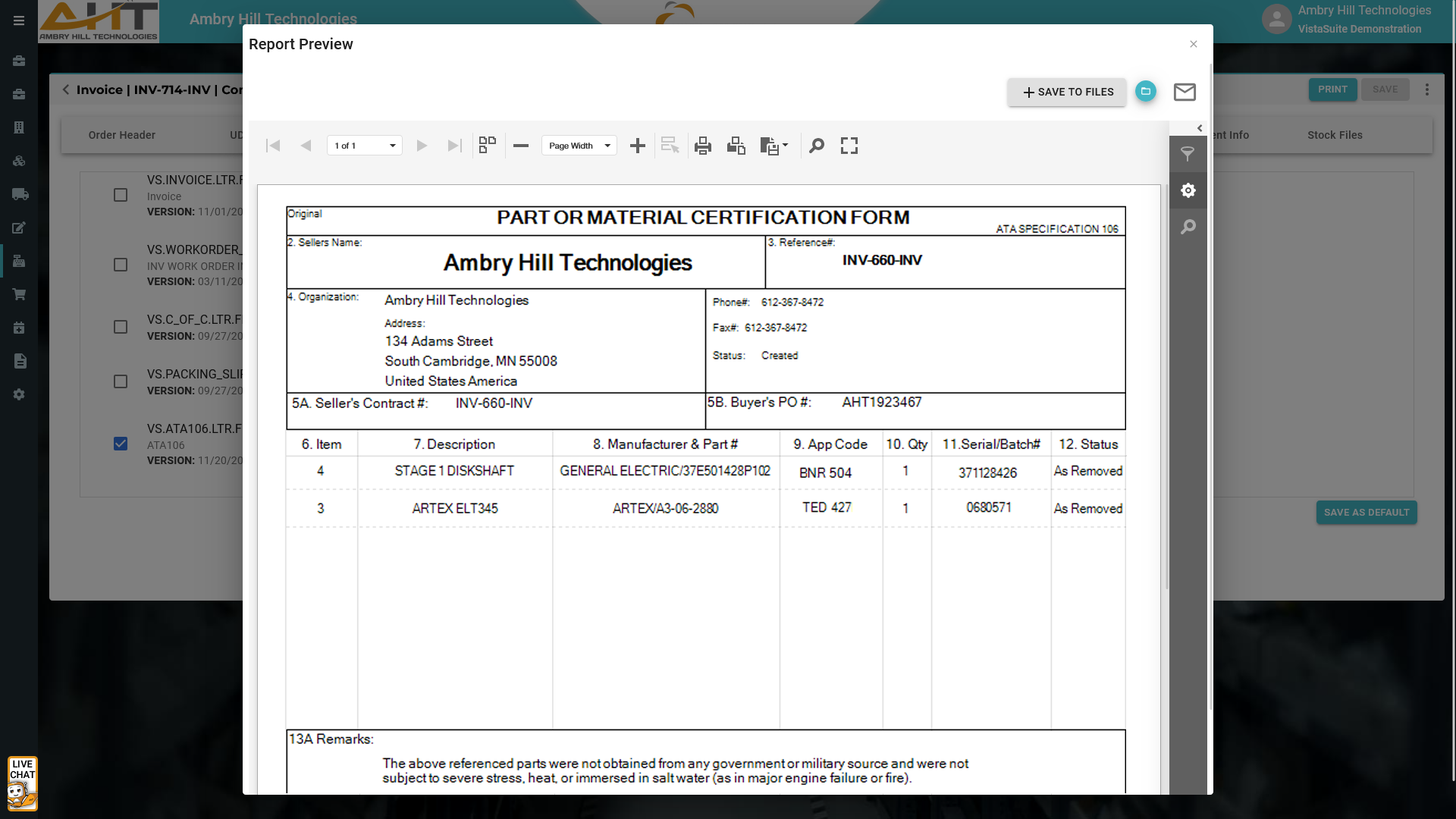
Task: Click the zoom in plus icon
Action: [x=637, y=146]
